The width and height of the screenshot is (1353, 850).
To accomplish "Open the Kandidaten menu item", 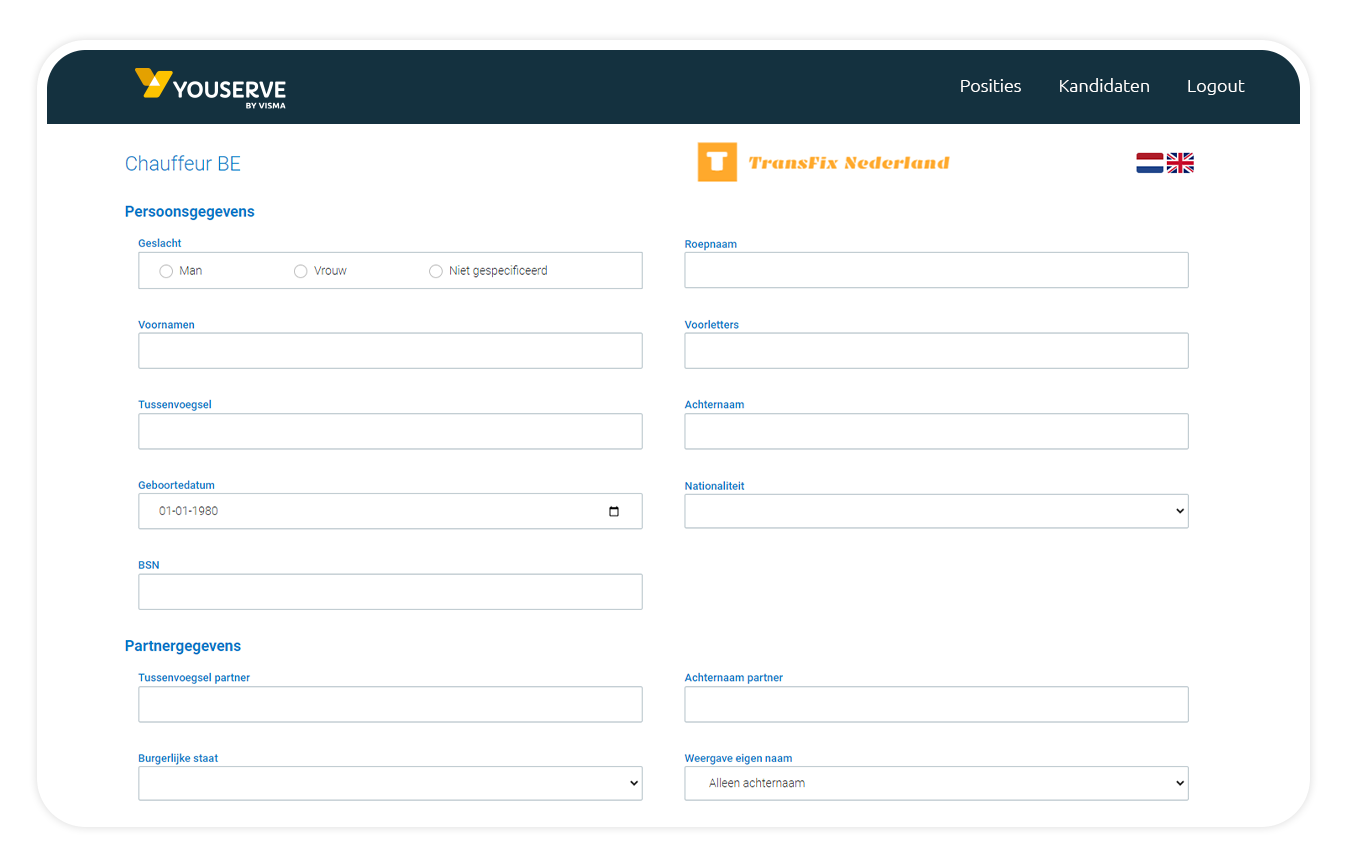I will pyautogui.click(x=1104, y=86).
